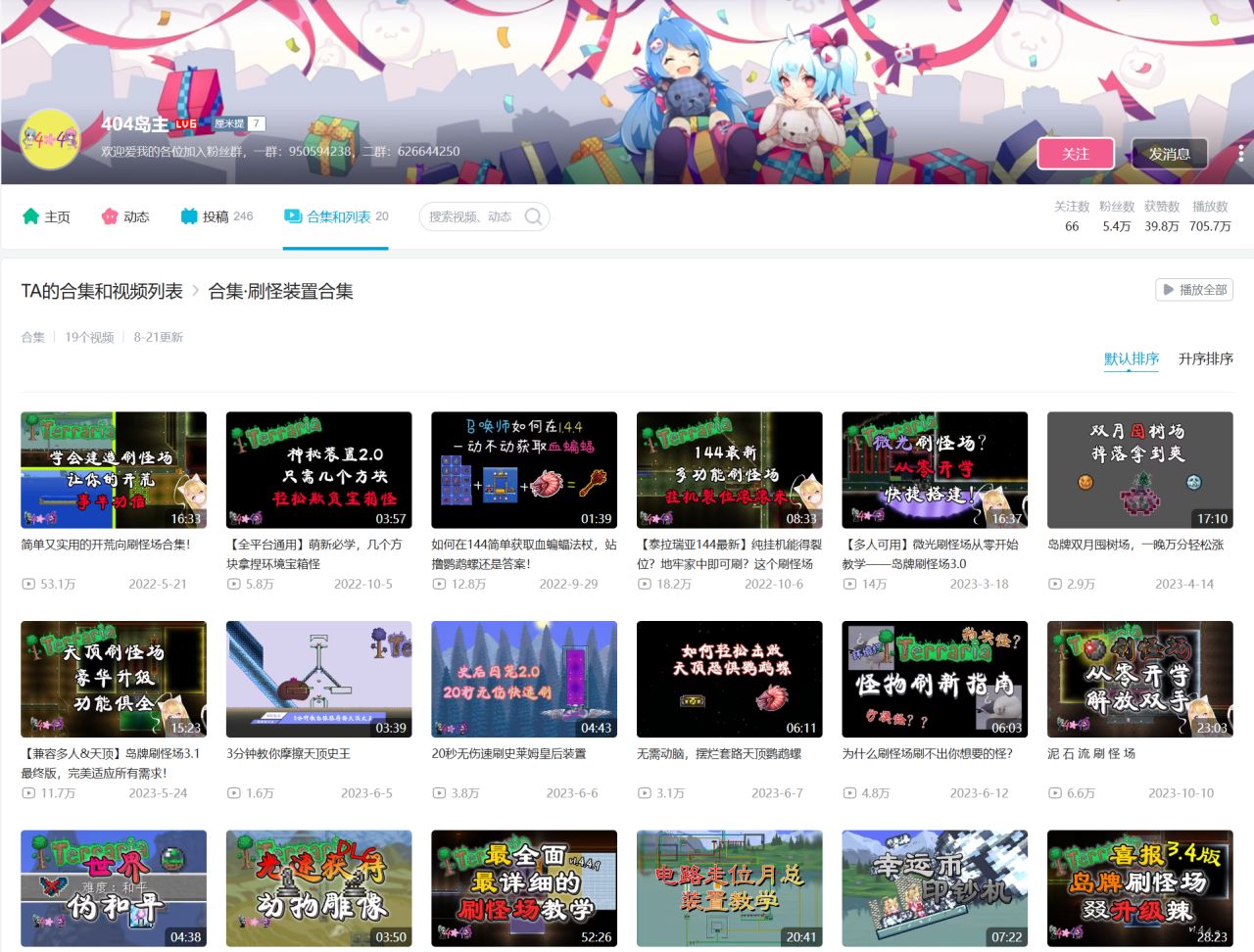
Task: Open title 如何在144简单获取血蝙蝠法杖
Action: point(524,554)
